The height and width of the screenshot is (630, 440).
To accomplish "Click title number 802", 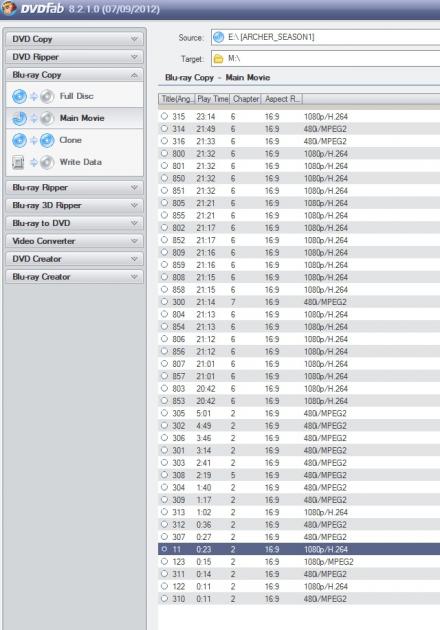I will click(x=179, y=228).
